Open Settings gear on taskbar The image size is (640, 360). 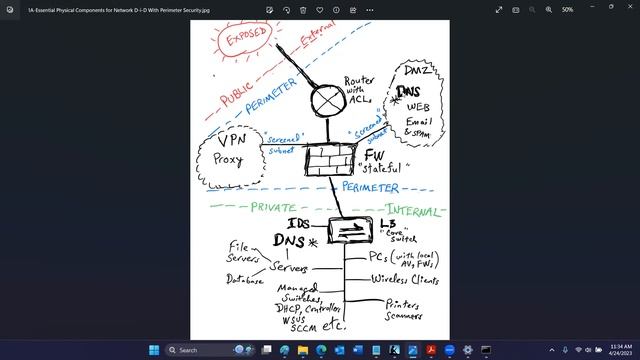[468, 350]
